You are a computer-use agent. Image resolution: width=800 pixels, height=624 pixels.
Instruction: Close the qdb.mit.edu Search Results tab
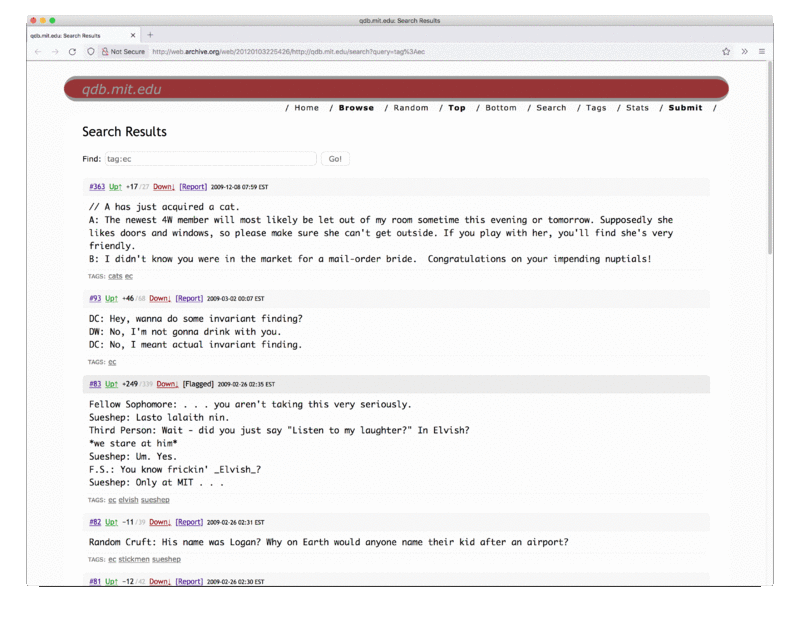[x=135, y=35]
